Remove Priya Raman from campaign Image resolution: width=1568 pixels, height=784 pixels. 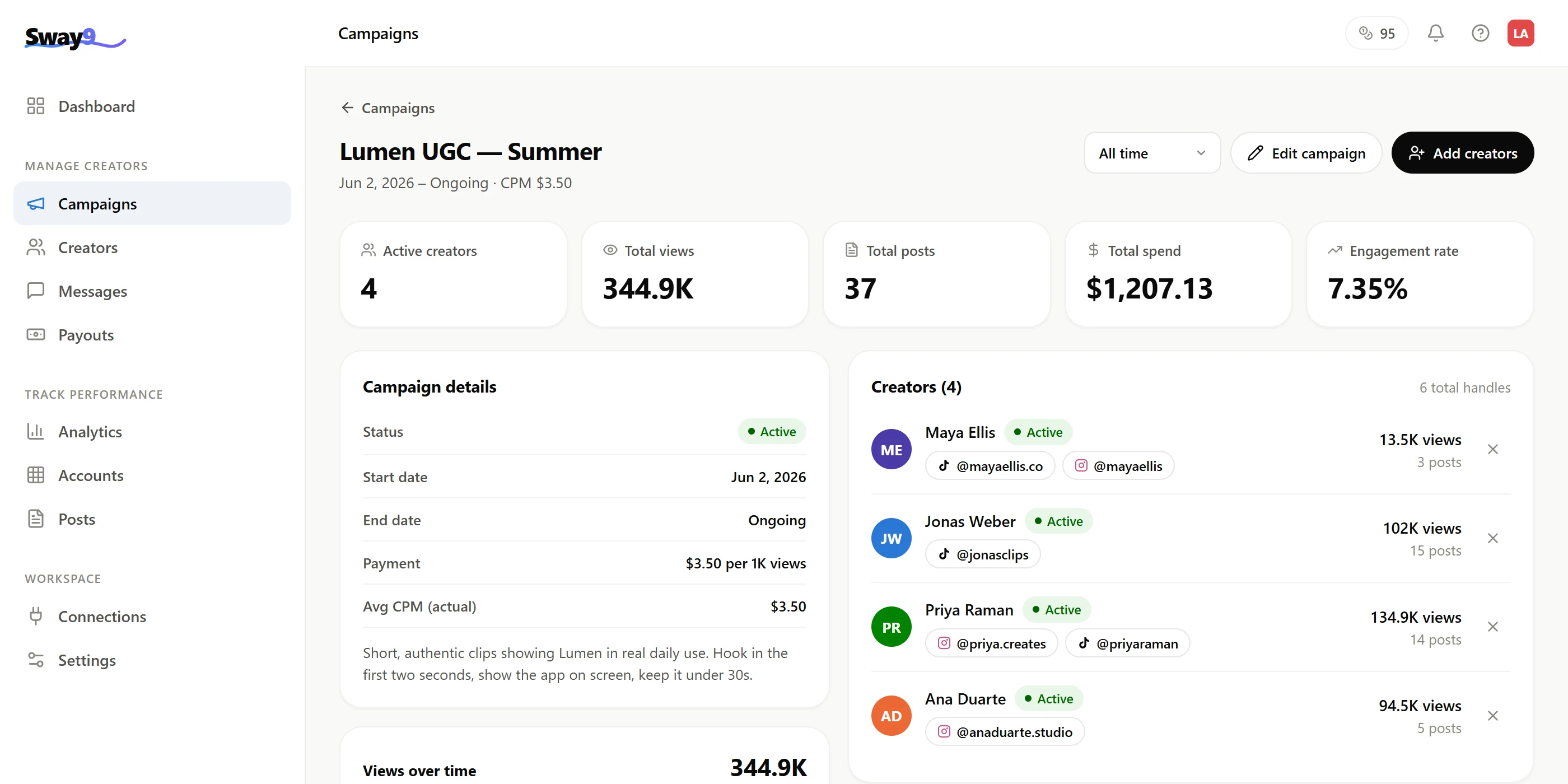click(1492, 627)
